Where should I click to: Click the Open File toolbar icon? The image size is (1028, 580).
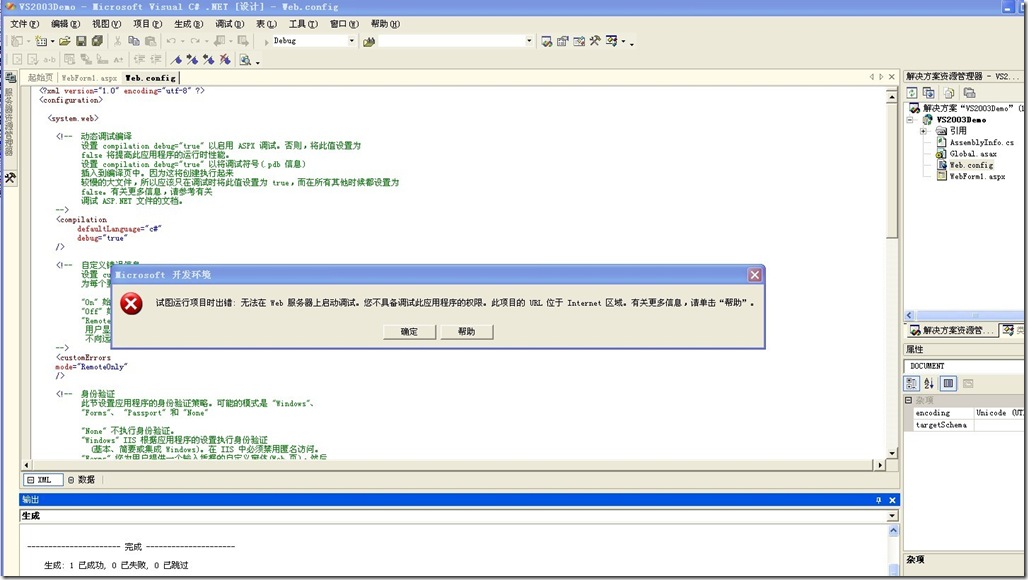(64, 41)
